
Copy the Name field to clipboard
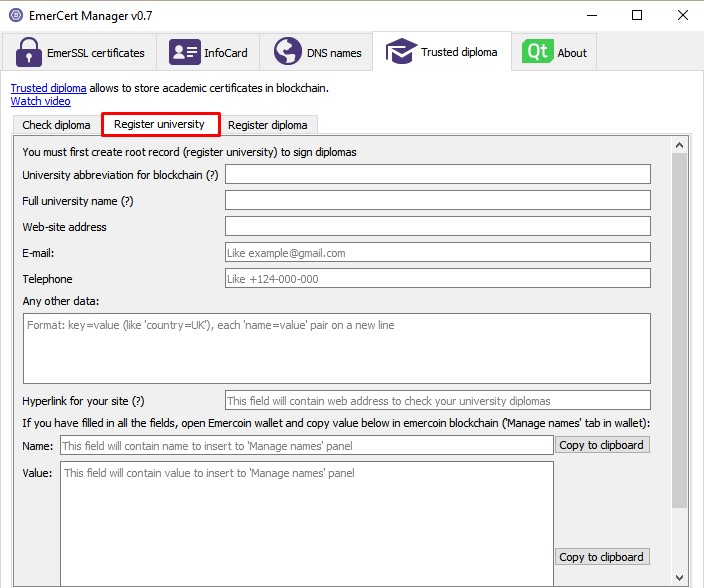click(602, 445)
